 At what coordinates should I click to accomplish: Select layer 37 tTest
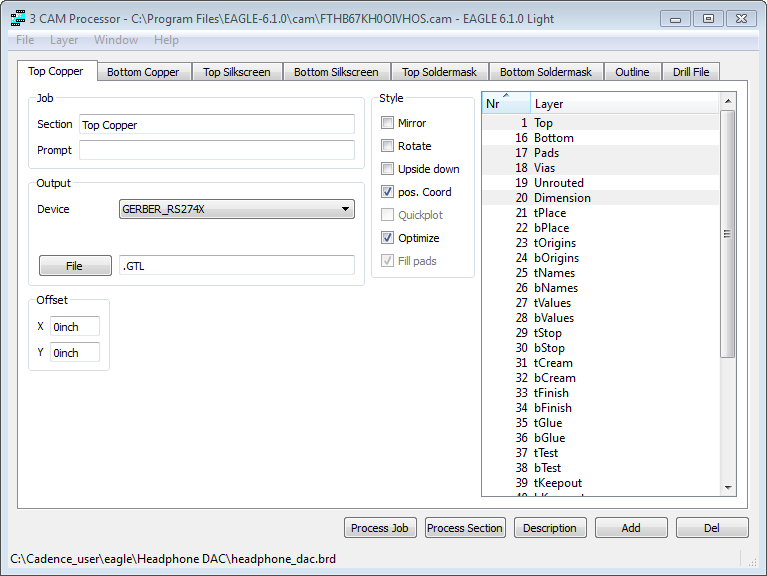tap(601, 453)
